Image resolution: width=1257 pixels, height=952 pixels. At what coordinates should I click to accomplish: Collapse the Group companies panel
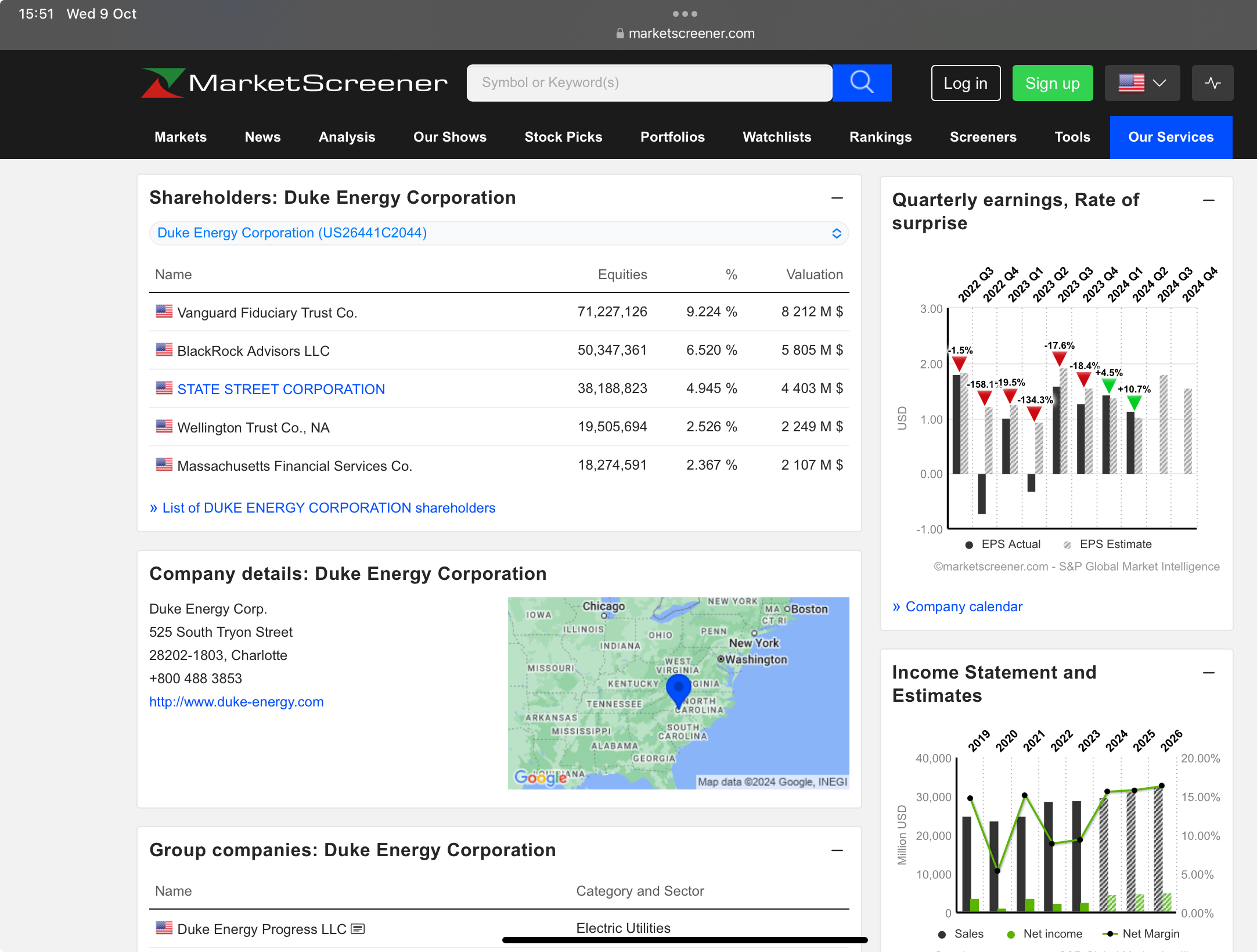coord(837,851)
